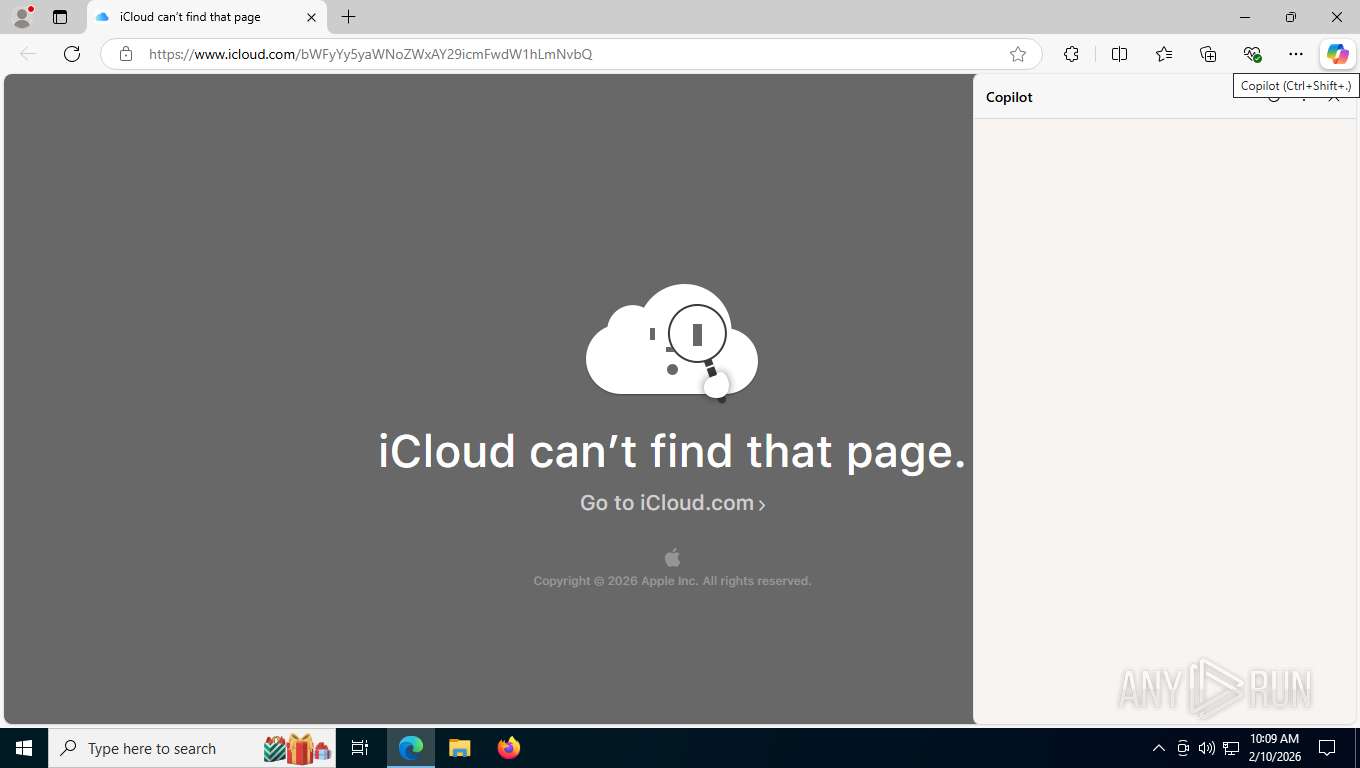Show hidden system tray icons
The height and width of the screenshot is (768, 1360).
1159,748
